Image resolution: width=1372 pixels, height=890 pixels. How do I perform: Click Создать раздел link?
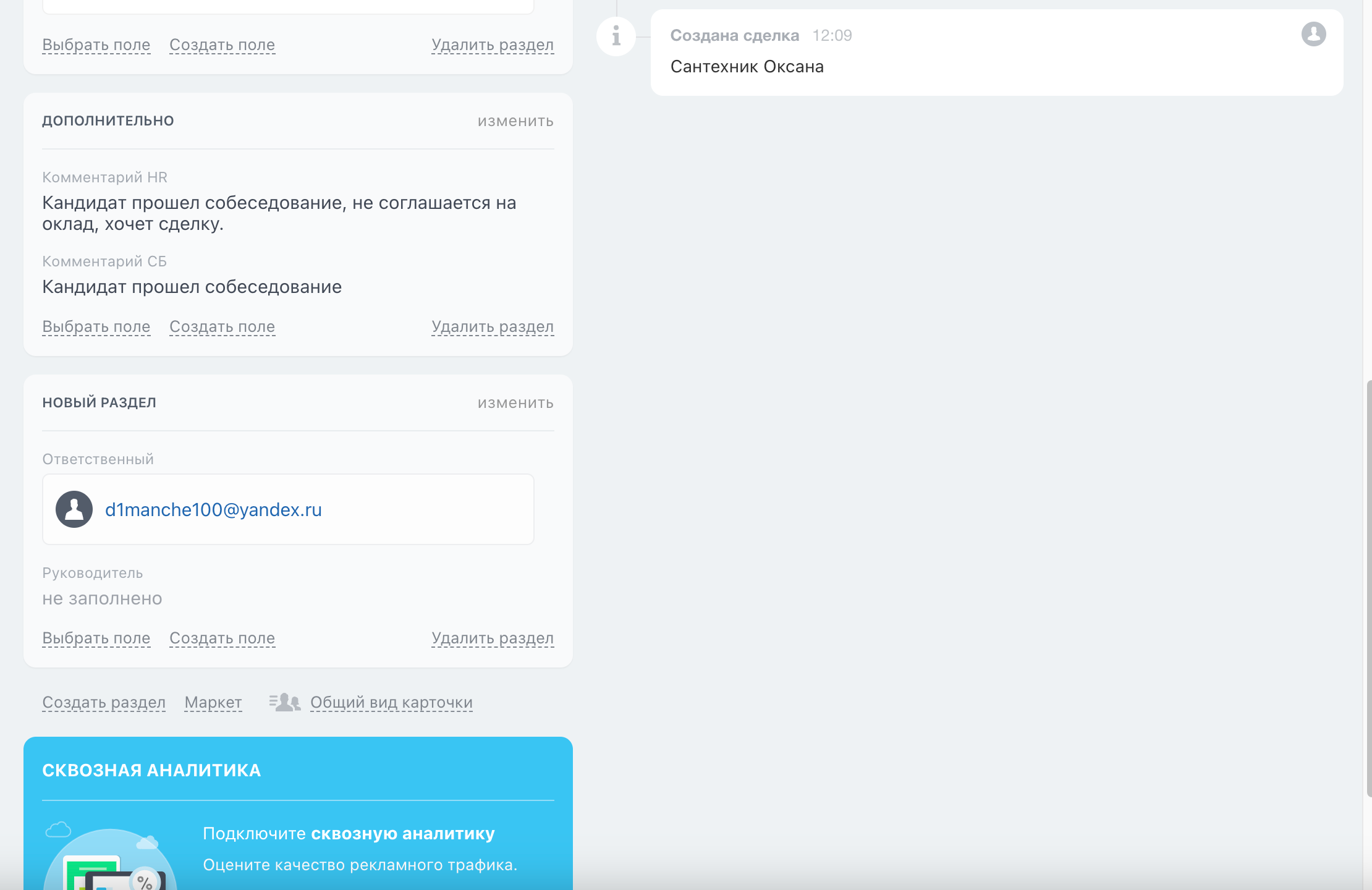coord(104,702)
